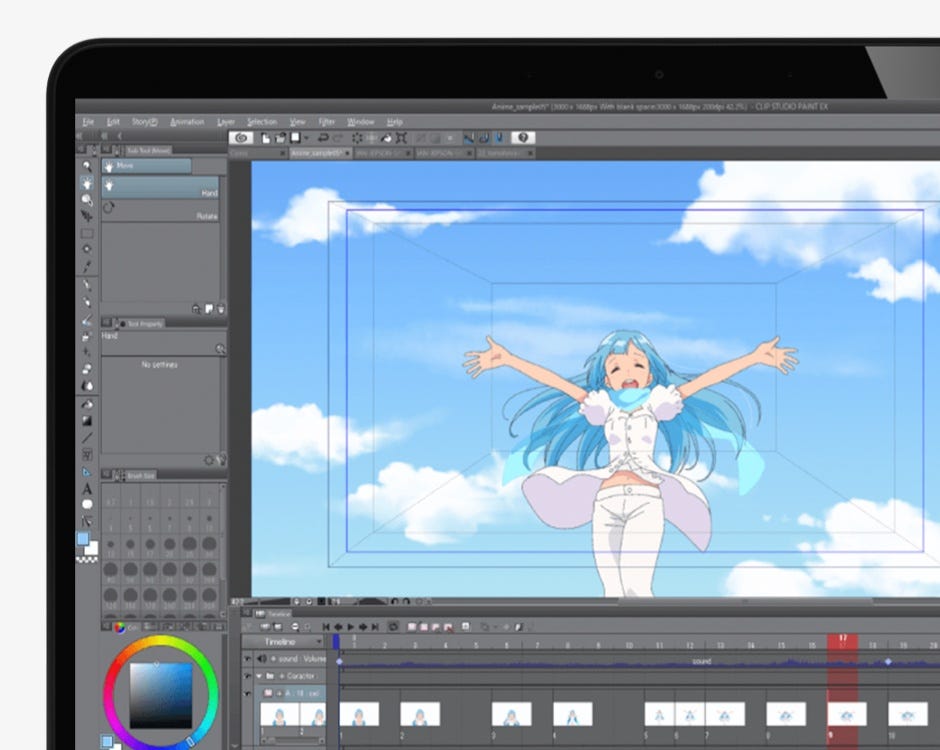Toggle Snap to Grid

click(x=498, y=138)
